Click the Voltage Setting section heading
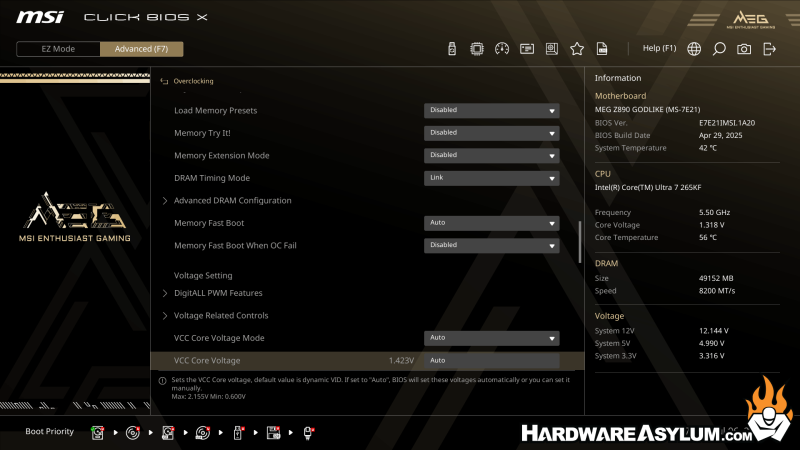This screenshot has height=450, width=800. coord(203,276)
